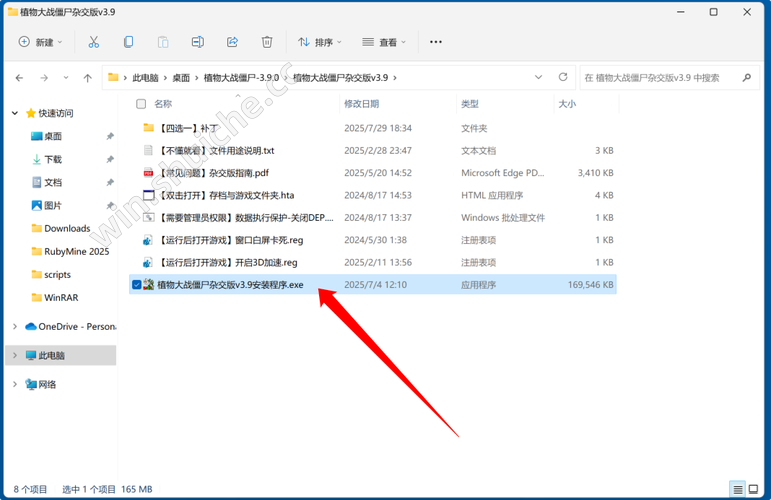Switch to details view in status bar
The height and width of the screenshot is (500, 771).
[738, 489]
